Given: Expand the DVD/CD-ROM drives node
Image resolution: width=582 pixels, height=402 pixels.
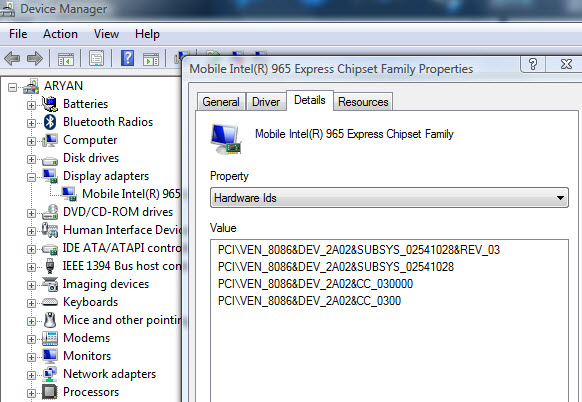Looking at the screenshot, I should click(31, 213).
